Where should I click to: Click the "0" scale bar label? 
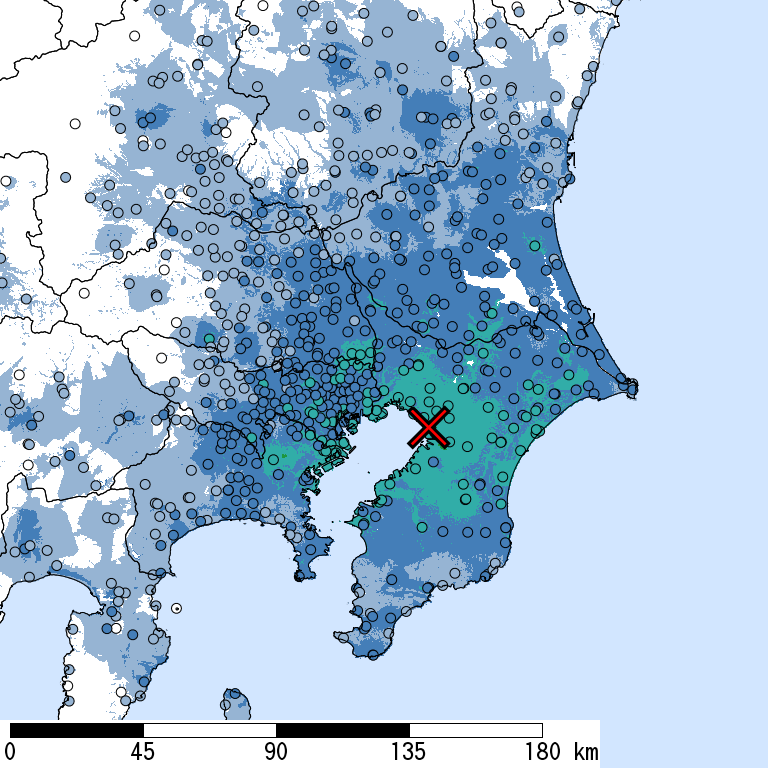point(8,751)
